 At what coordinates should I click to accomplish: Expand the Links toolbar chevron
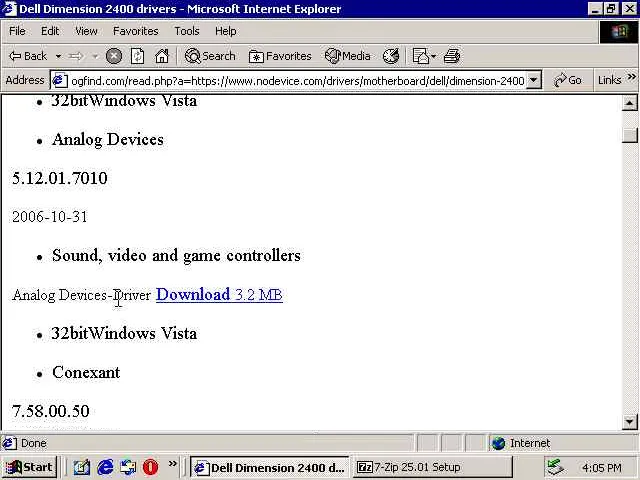pyautogui.click(x=631, y=77)
